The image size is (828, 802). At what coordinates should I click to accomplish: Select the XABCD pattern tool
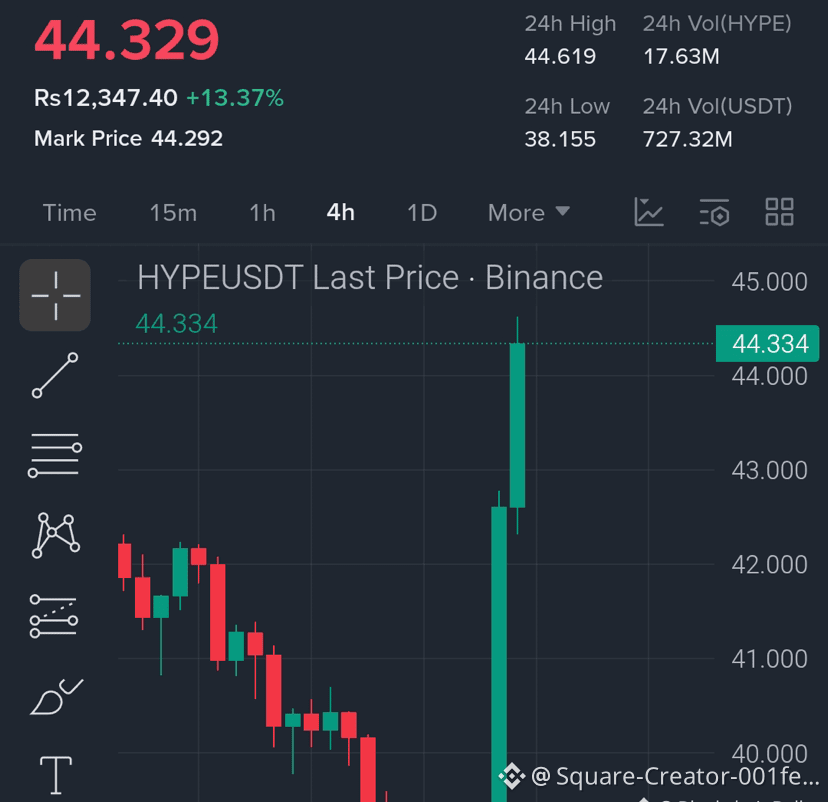coord(55,535)
